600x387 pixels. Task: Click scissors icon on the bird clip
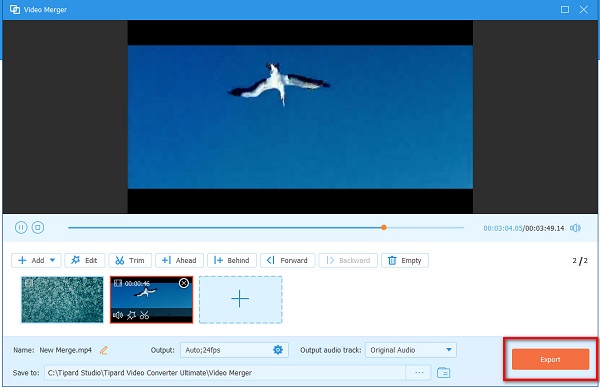(144, 315)
